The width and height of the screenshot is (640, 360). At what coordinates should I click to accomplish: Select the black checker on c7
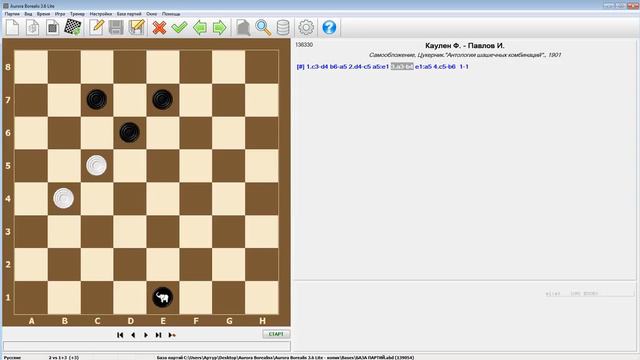97,100
